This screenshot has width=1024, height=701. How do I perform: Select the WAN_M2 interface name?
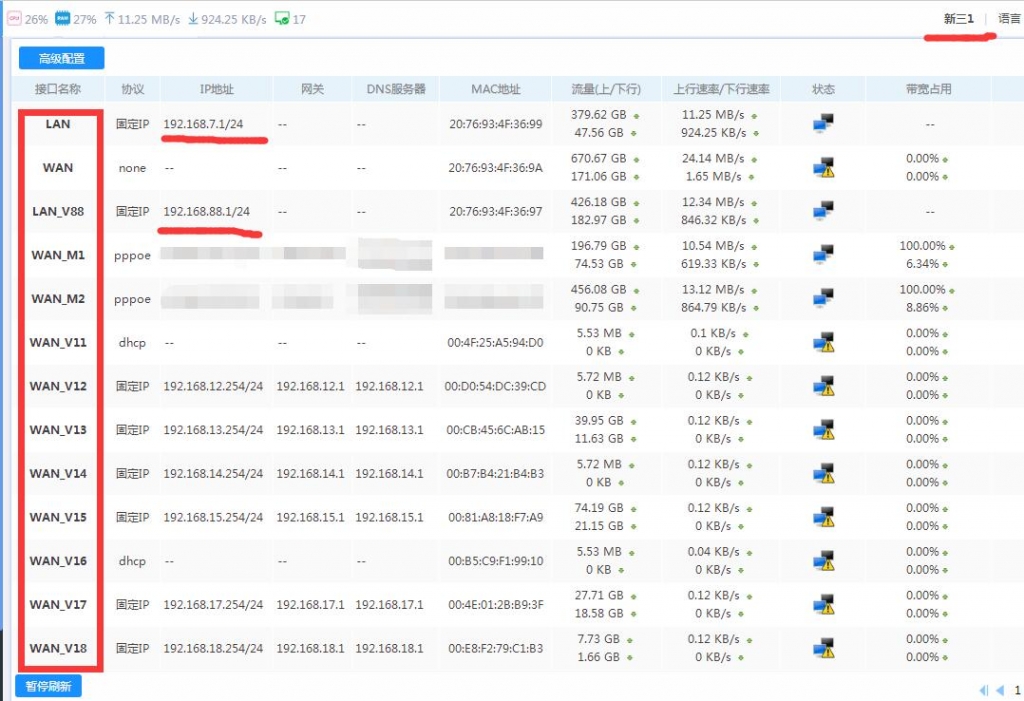58,299
